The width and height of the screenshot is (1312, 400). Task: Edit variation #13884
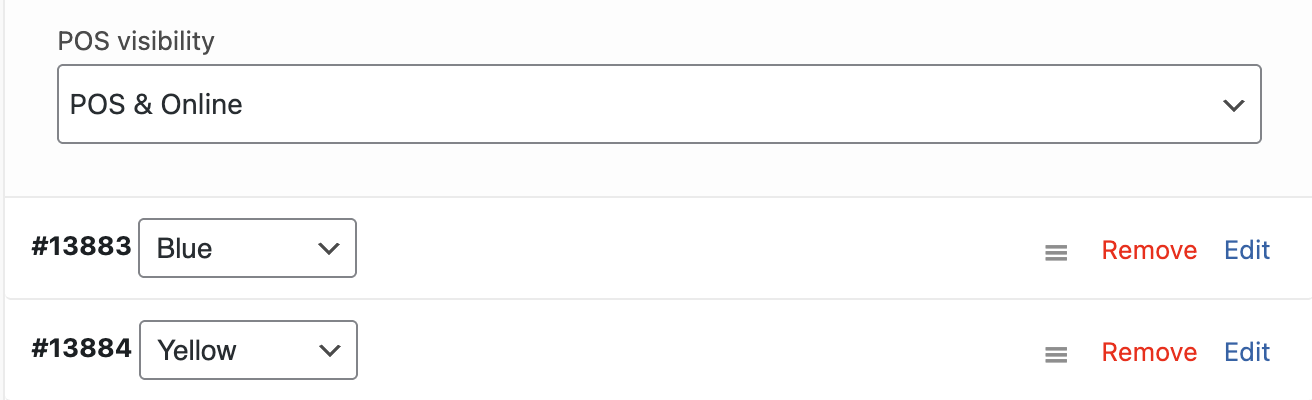pyautogui.click(x=1247, y=352)
